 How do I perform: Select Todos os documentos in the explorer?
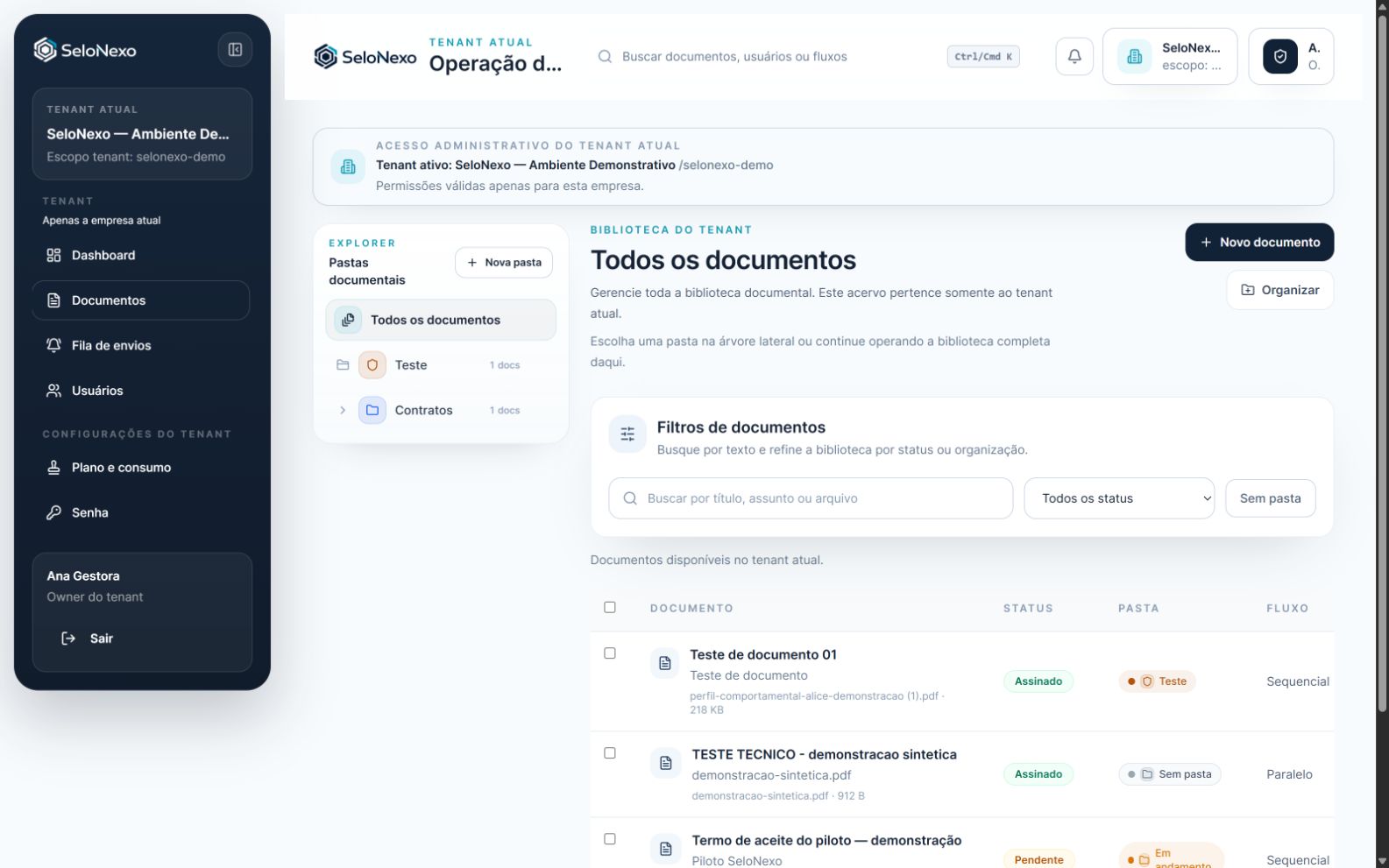click(x=441, y=320)
